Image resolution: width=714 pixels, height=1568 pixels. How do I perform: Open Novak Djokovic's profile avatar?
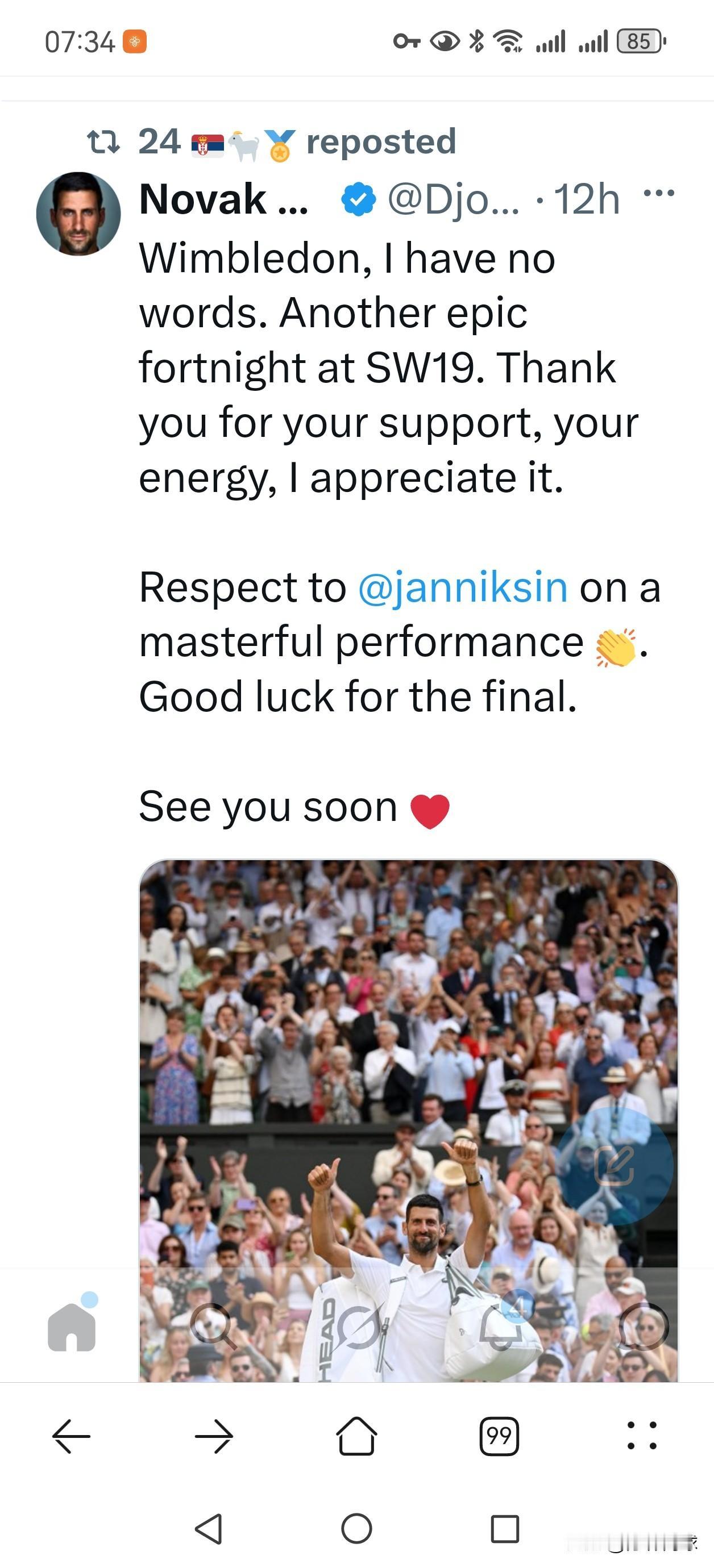pyautogui.click(x=78, y=214)
